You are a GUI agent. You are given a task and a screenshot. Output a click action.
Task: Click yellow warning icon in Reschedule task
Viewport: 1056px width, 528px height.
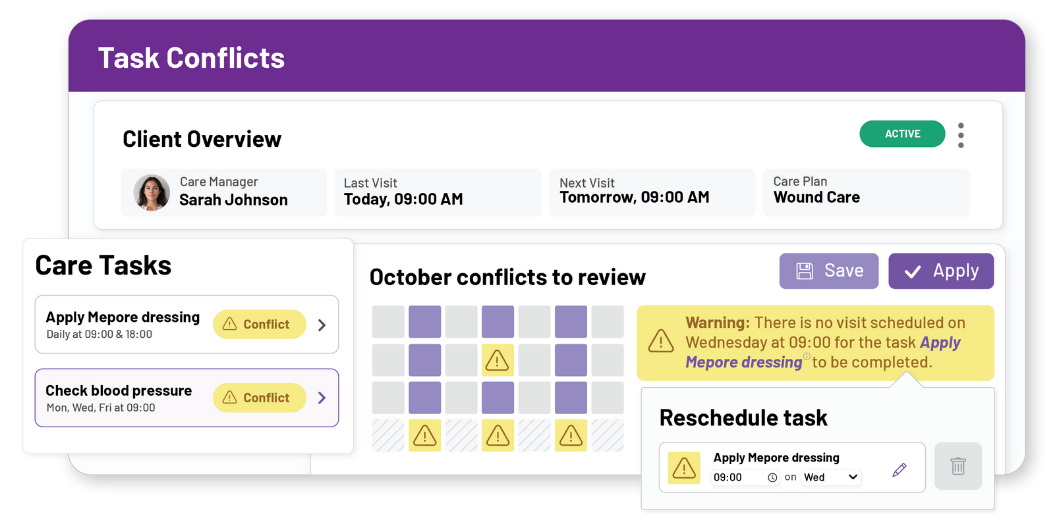click(x=684, y=468)
